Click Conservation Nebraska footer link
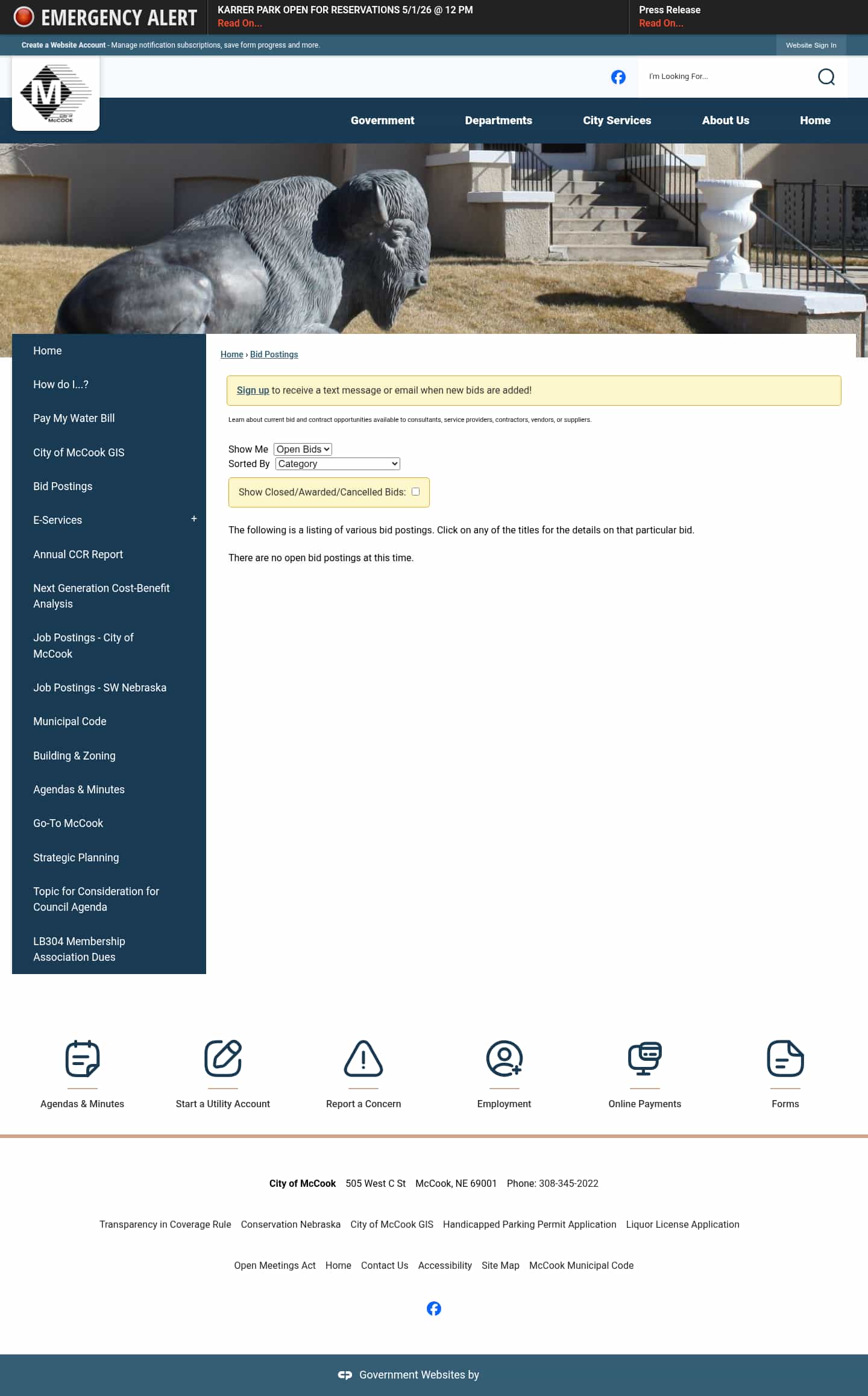 coord(291,1224)
